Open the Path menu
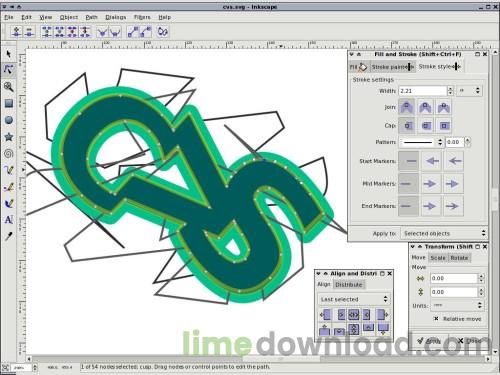The height and width of the screenshot is (375, 500). pos(91,17)
